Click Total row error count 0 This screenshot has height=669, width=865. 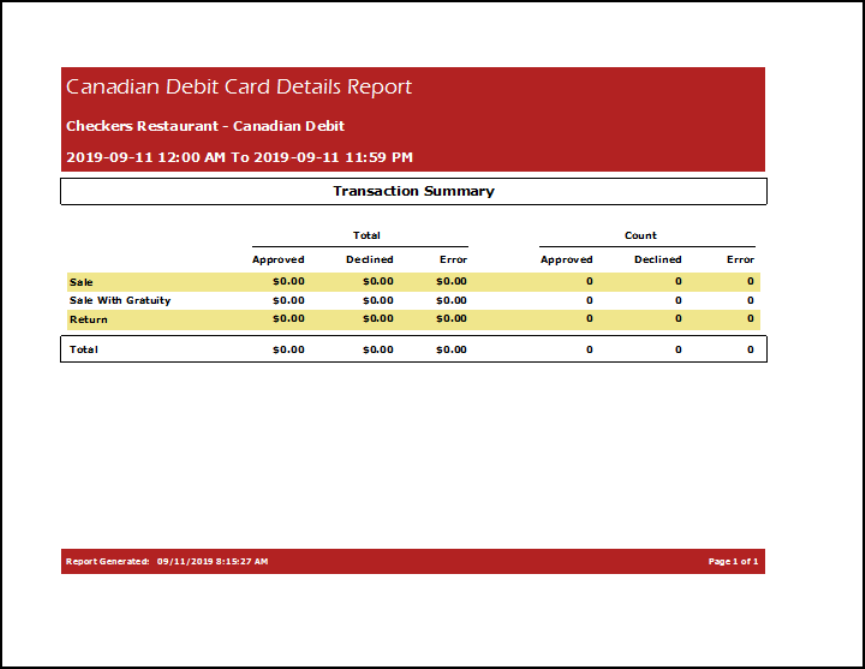pos(750,350)
